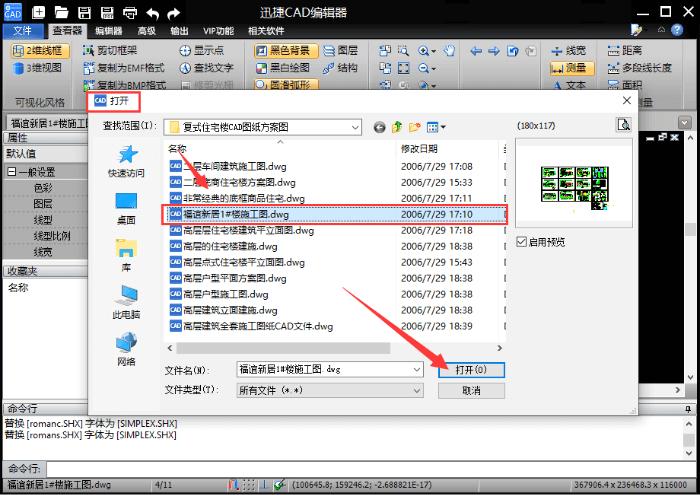The width and height of the screenshot is (700, 495).
Task: Click the preview magnifier icon in the dialog
Action: click(x=624, y=125)
